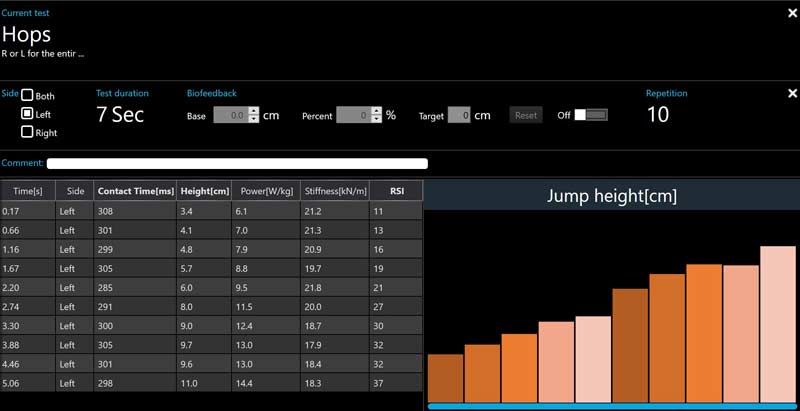Select the RSI cell 37
The height and width of the screenshot is (411, 800).
(396, 383)
